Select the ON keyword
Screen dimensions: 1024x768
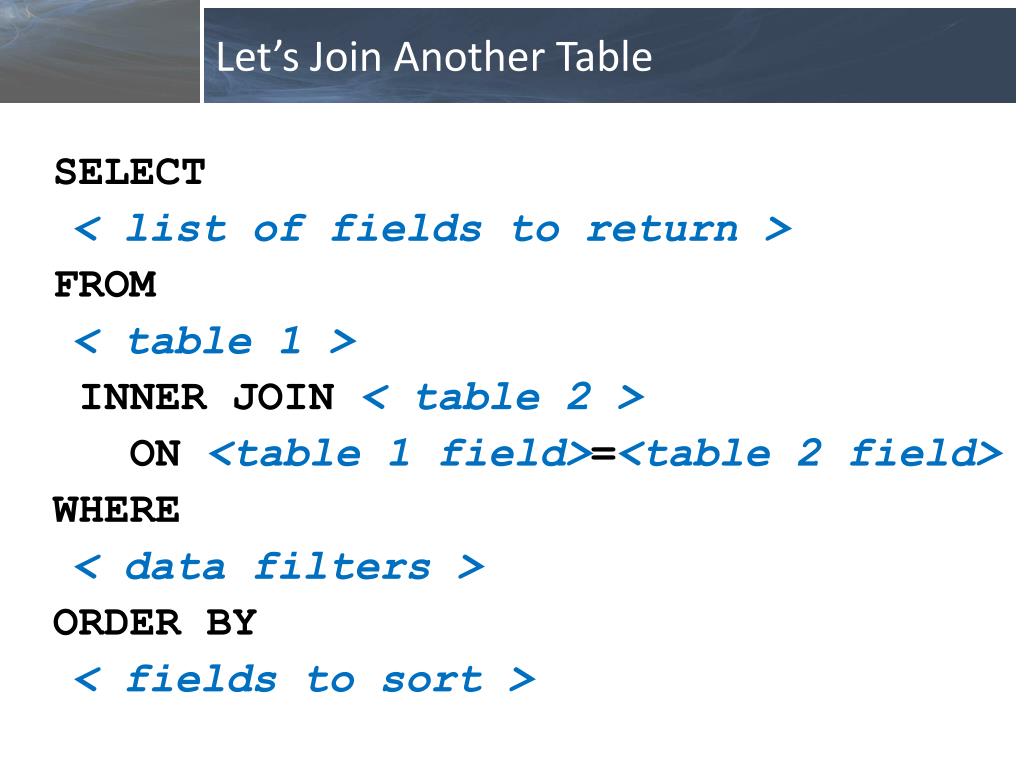tap(154, 453)
